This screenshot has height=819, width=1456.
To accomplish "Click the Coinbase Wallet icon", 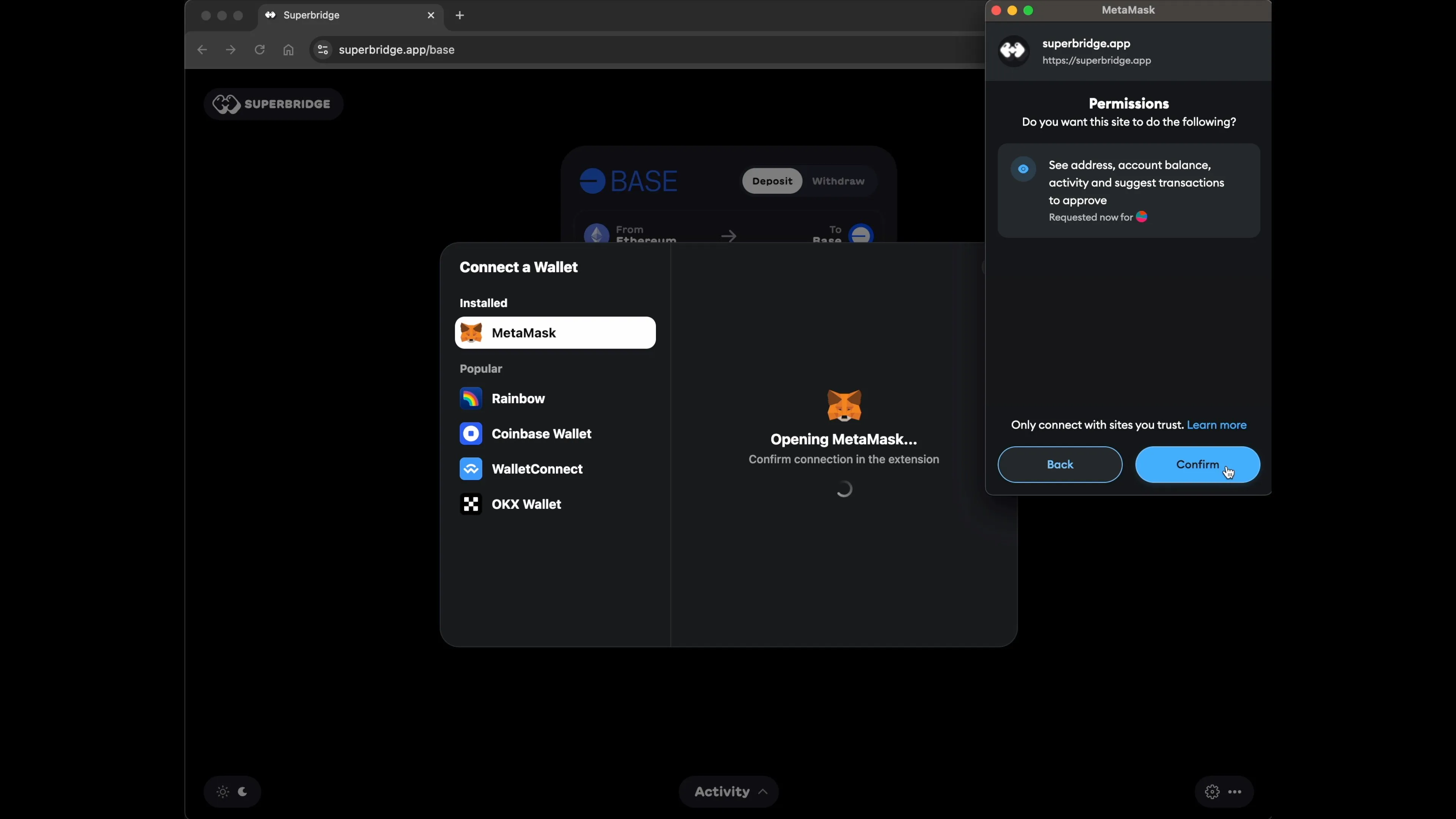I will pyautogui.click(x=471, y=433).
